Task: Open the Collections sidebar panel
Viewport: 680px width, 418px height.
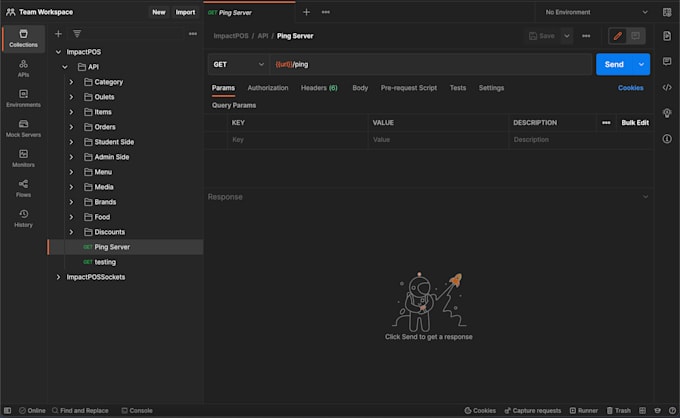Action: point(23,39)
